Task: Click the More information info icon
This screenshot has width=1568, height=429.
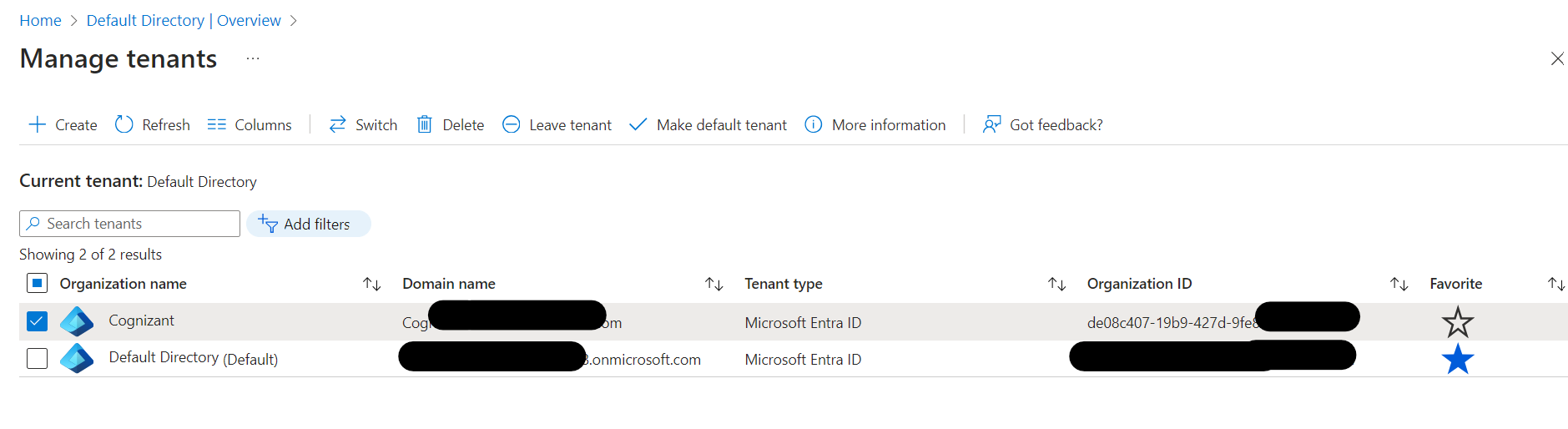Action: (x=813, y=124)
